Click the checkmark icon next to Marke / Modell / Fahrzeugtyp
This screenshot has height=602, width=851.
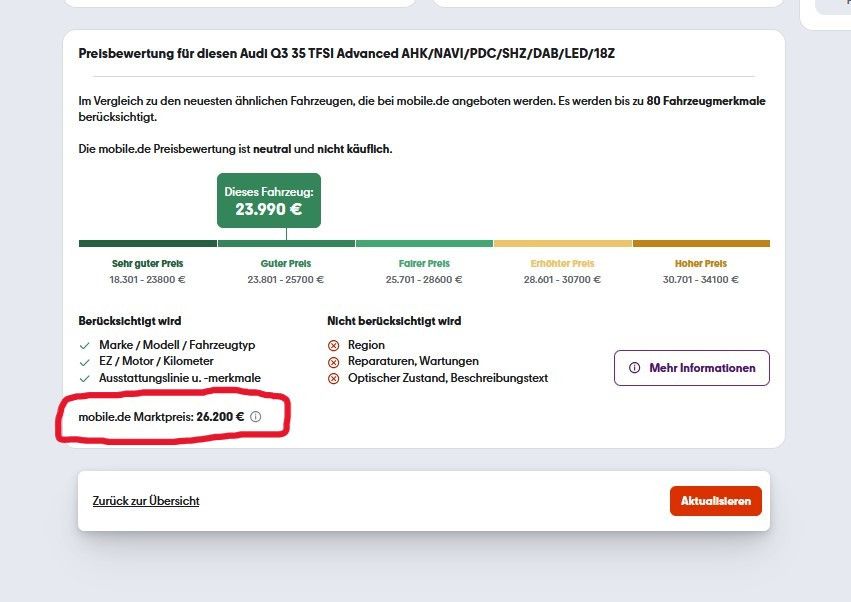[x=84, y=345]
